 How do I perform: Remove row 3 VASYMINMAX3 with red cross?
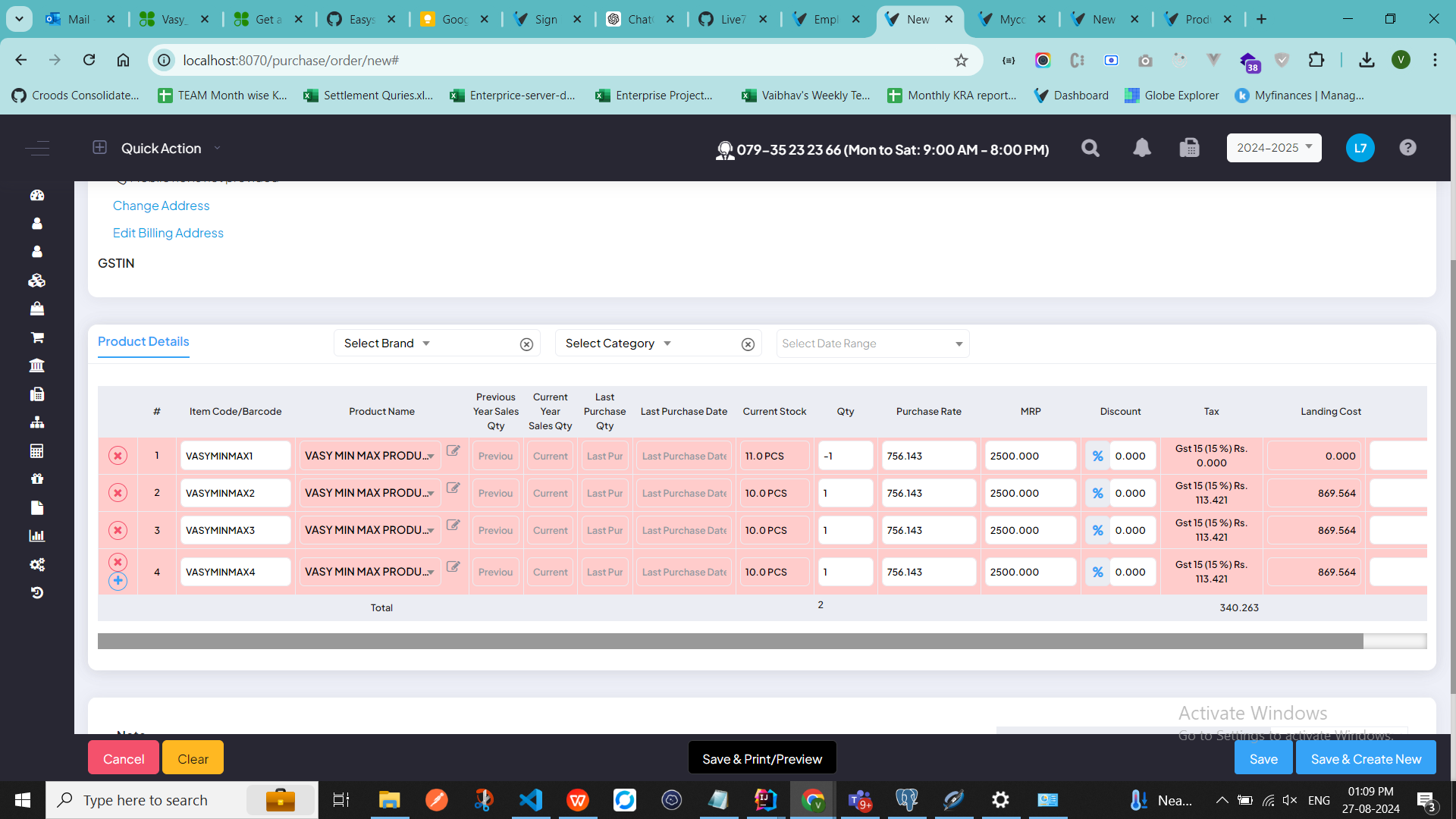118,530
